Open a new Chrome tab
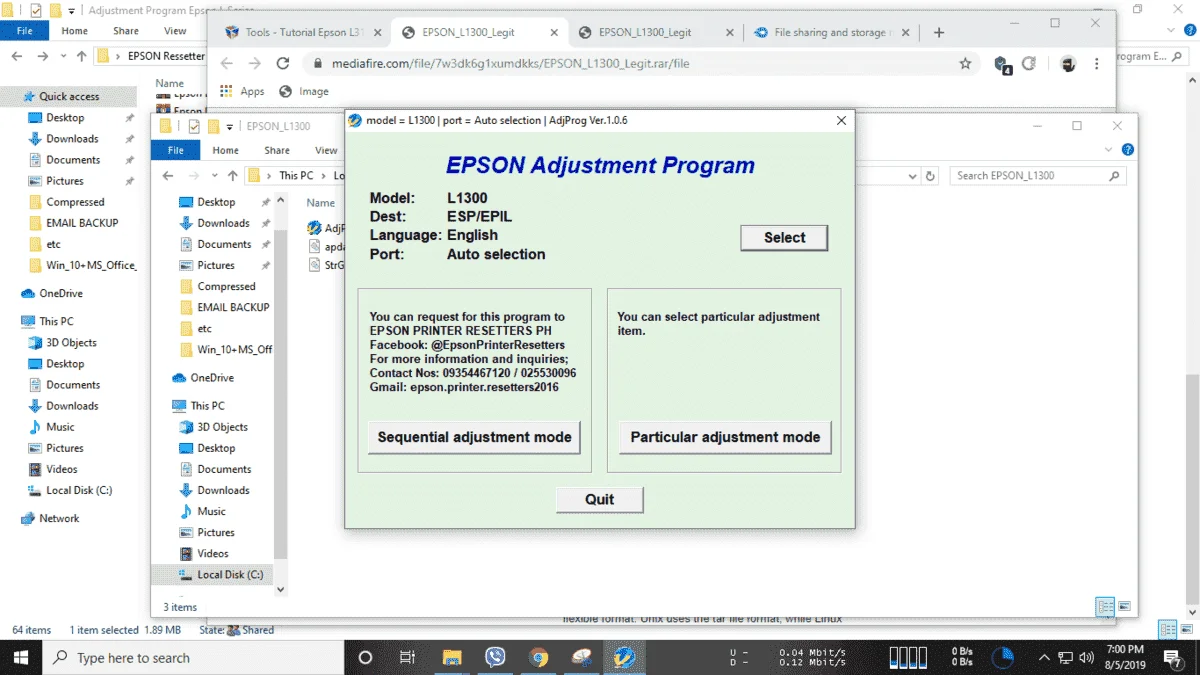 [938, 32]
